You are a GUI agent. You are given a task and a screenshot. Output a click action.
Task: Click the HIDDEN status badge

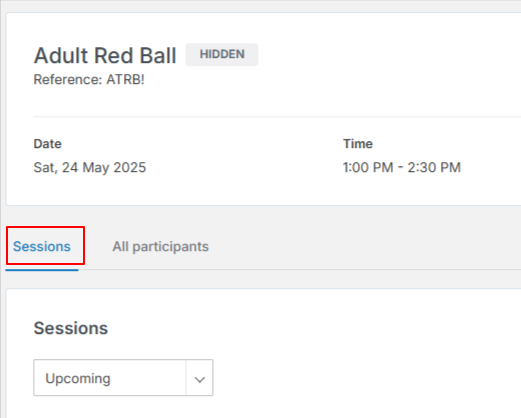point(222,54)
